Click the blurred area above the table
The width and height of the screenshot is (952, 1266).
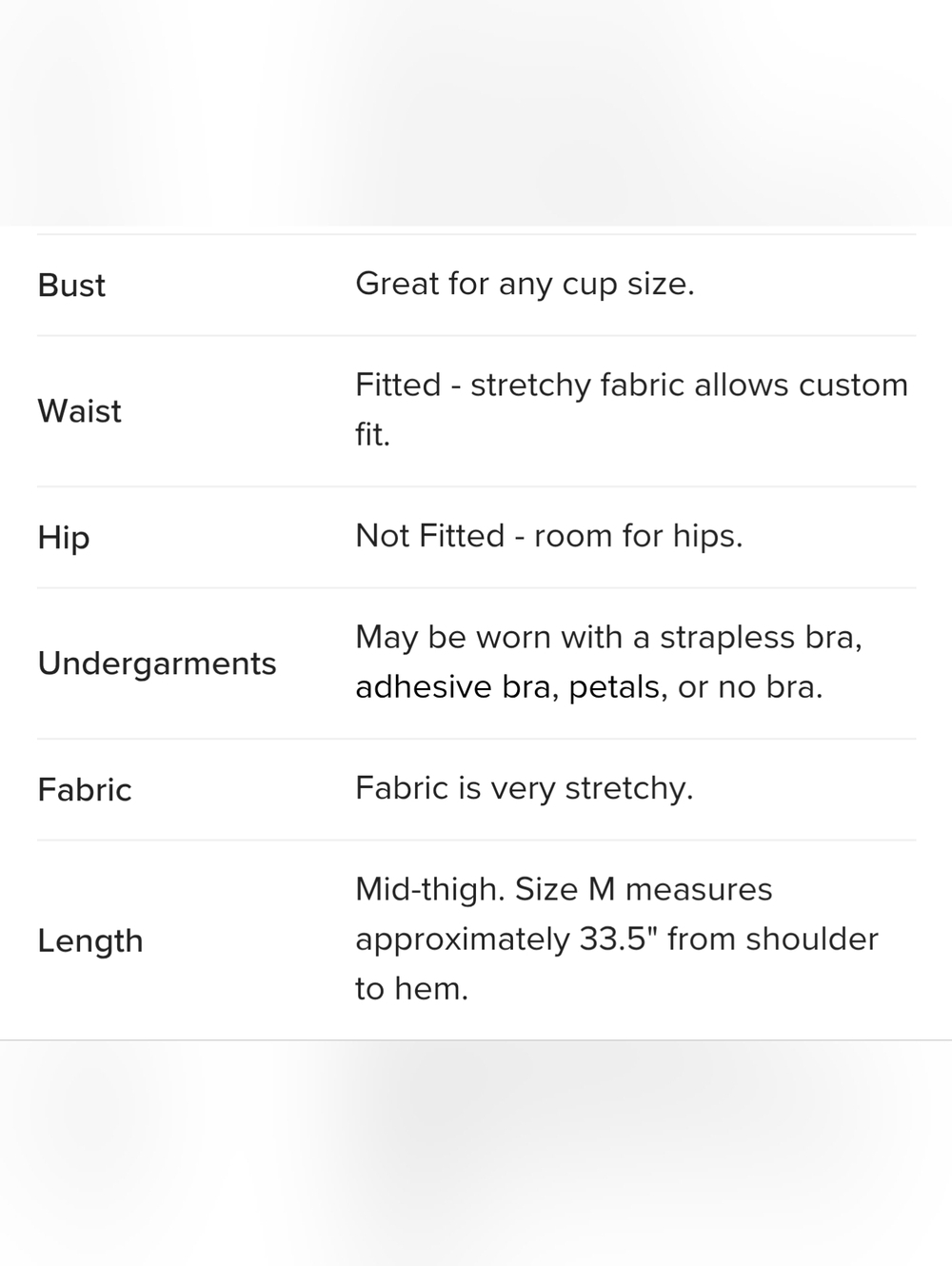(x=476, y=112)
